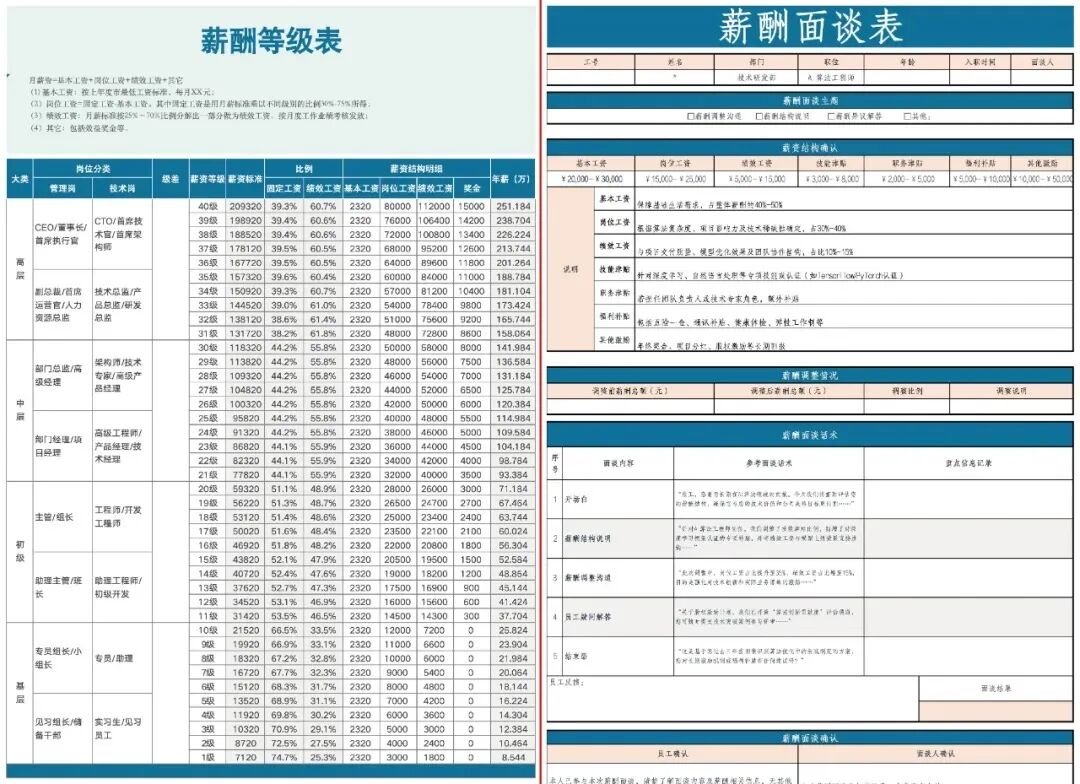Click the ¥20,000-¥30,000 basic salary cell
This screenshot has height=784, width=1080.
[x=592, y=179]
